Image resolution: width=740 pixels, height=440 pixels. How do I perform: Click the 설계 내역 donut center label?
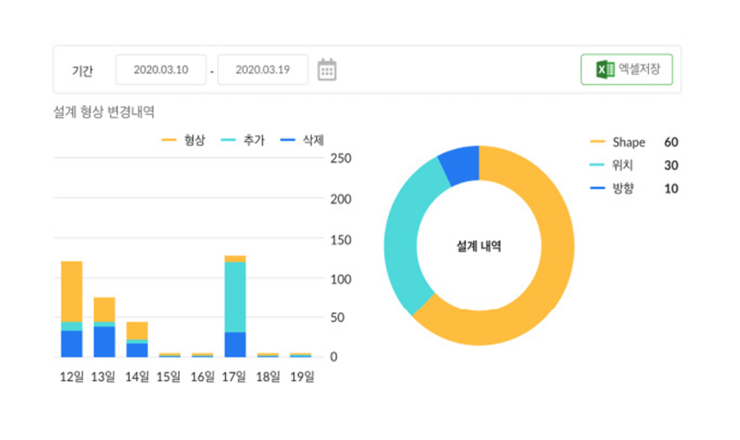[x=479, y=245]
